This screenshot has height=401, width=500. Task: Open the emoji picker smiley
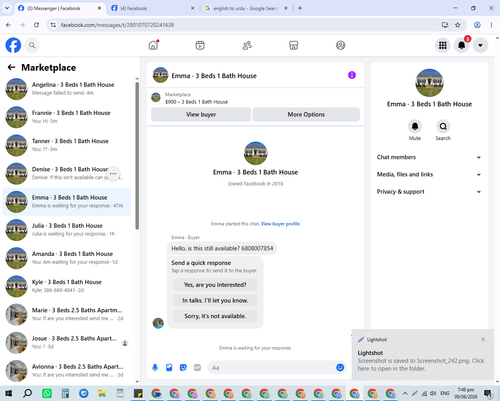point(340,367)
